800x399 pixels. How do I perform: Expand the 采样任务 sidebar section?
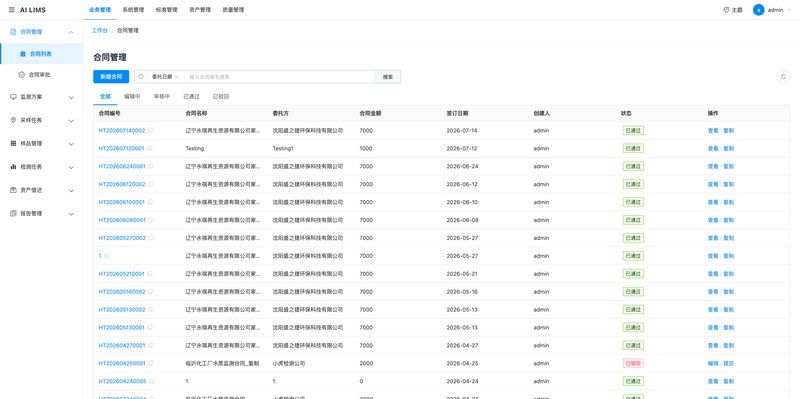[x=71, y=121]
